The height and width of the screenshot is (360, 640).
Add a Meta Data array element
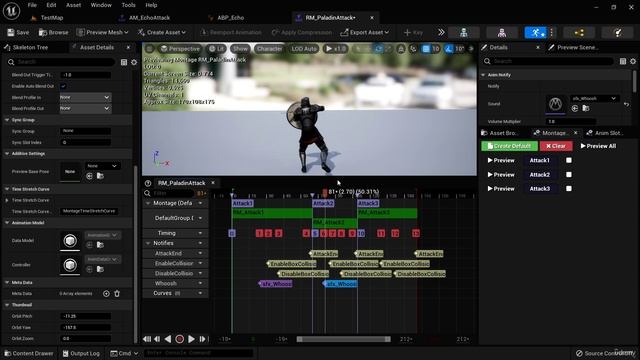click(106, 293)
